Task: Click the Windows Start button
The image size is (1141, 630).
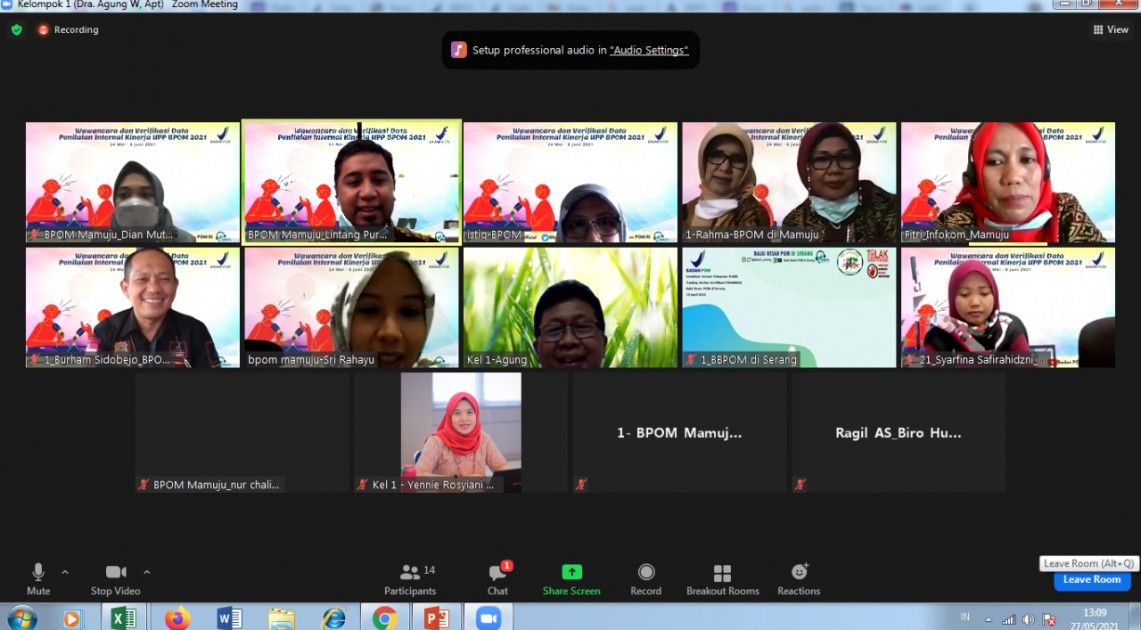Action: [22, 618]
